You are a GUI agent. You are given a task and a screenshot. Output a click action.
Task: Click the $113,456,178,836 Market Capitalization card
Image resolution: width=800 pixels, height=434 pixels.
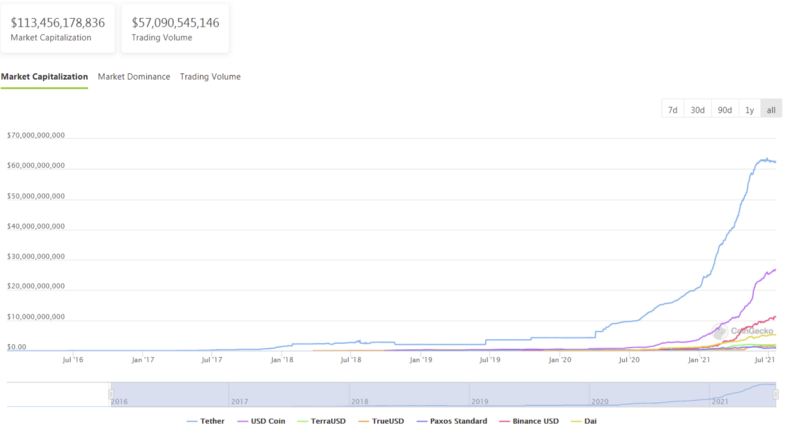(x=58, y=29)
